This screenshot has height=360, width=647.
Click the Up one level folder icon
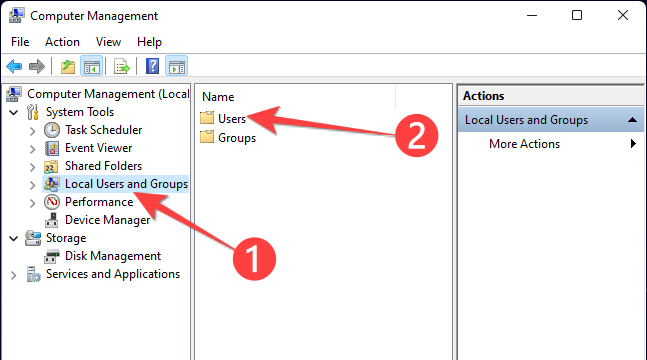[68, 66]
